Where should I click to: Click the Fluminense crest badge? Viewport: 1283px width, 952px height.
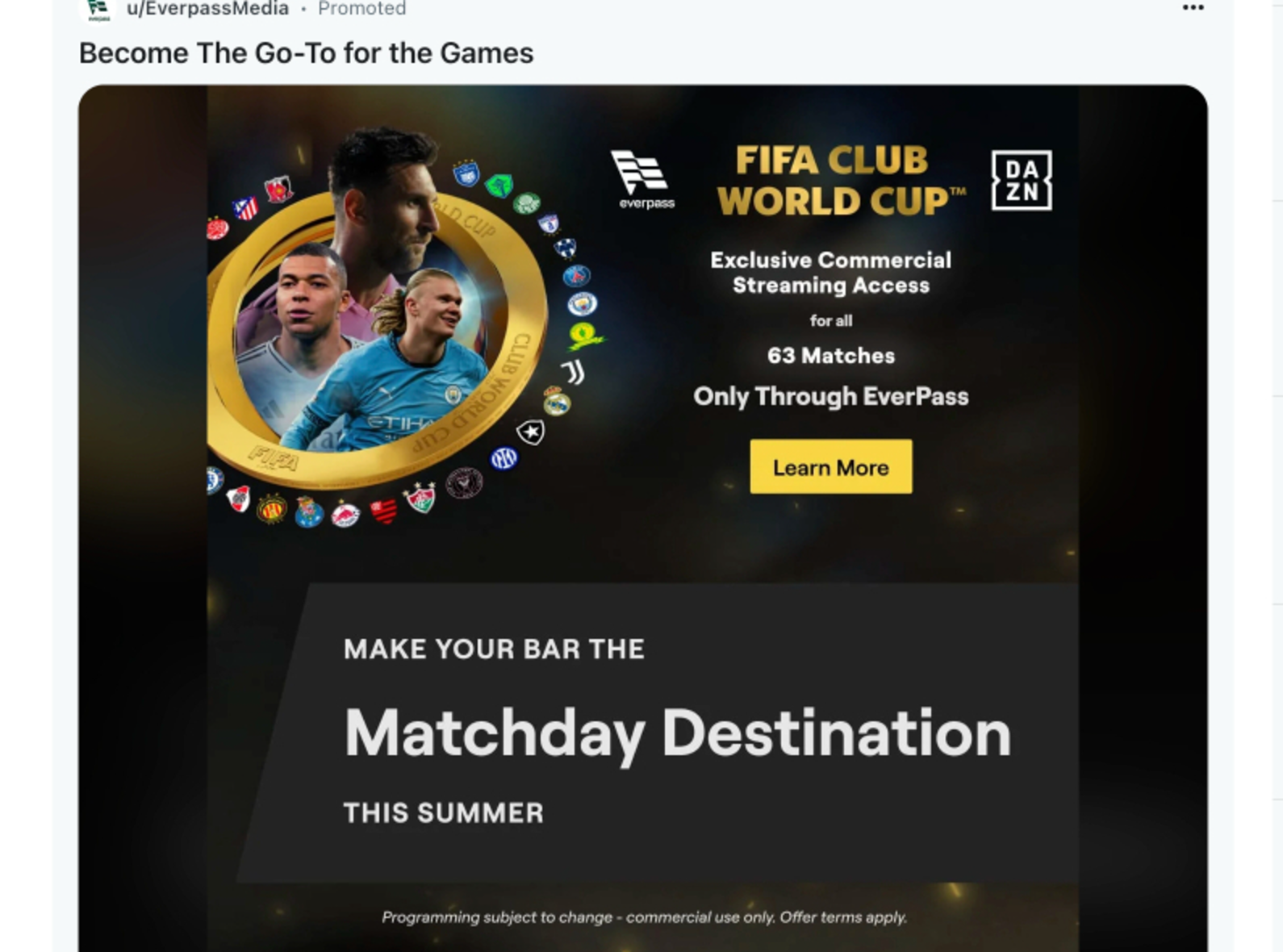pos(420,498)
